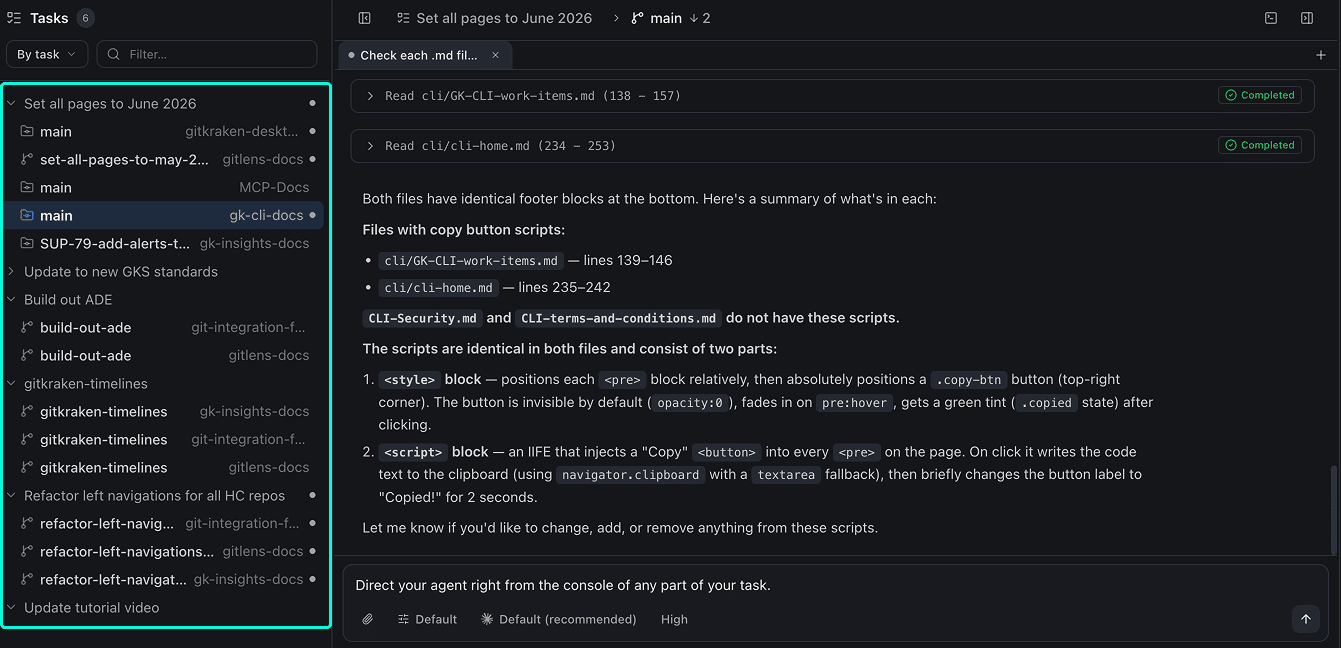The height and width of the screenshot is (648, 1341).
Task: Click the Default mode list icon in composer
Action: (404, 619)
